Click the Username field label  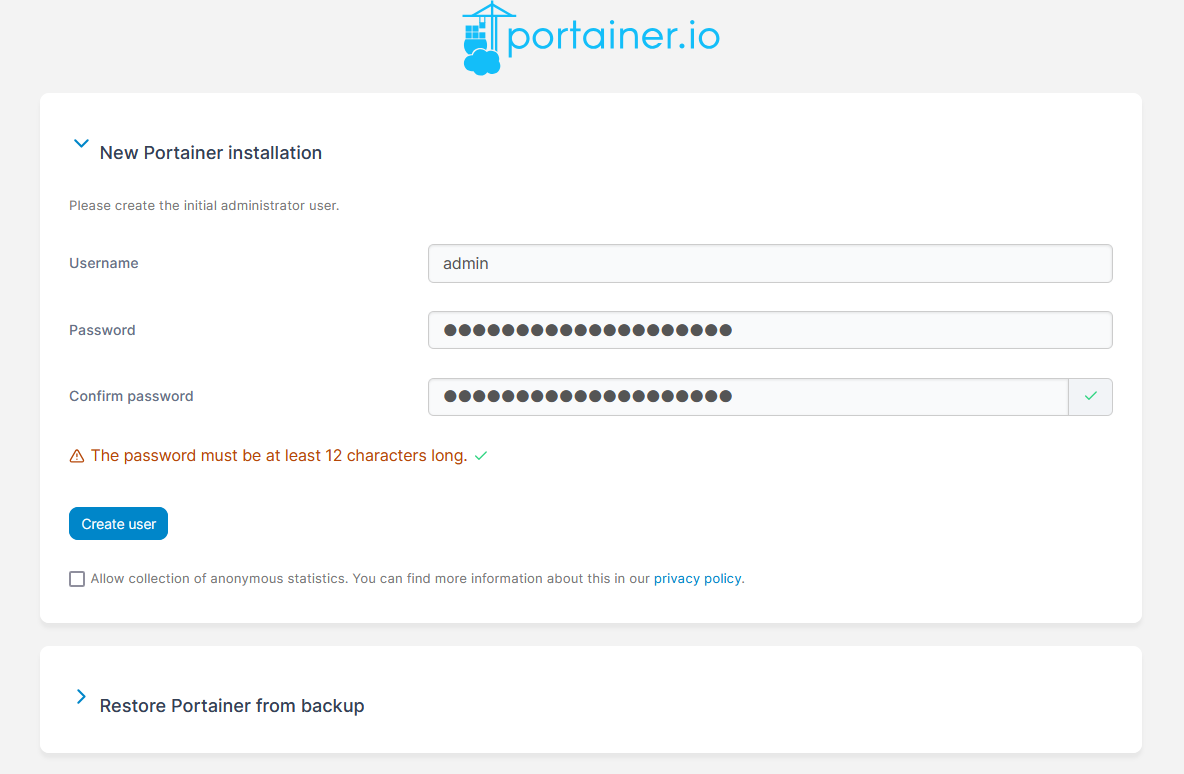pos(104,264)
